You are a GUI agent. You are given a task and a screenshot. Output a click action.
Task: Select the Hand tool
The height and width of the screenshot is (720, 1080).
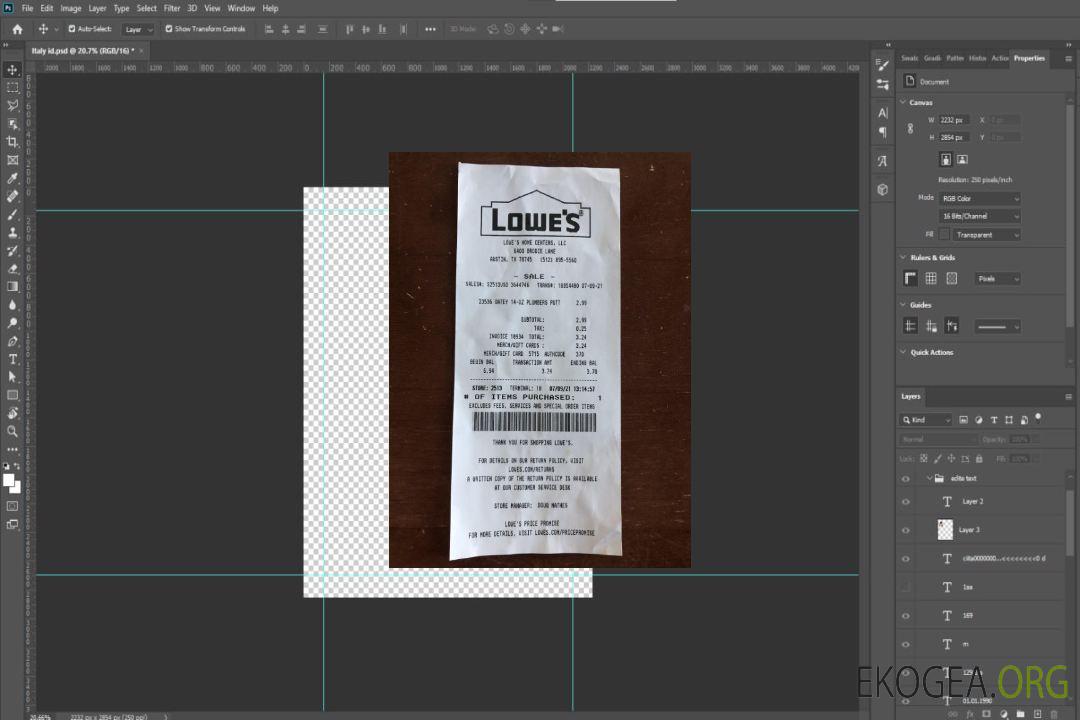[x=12, y=413]
